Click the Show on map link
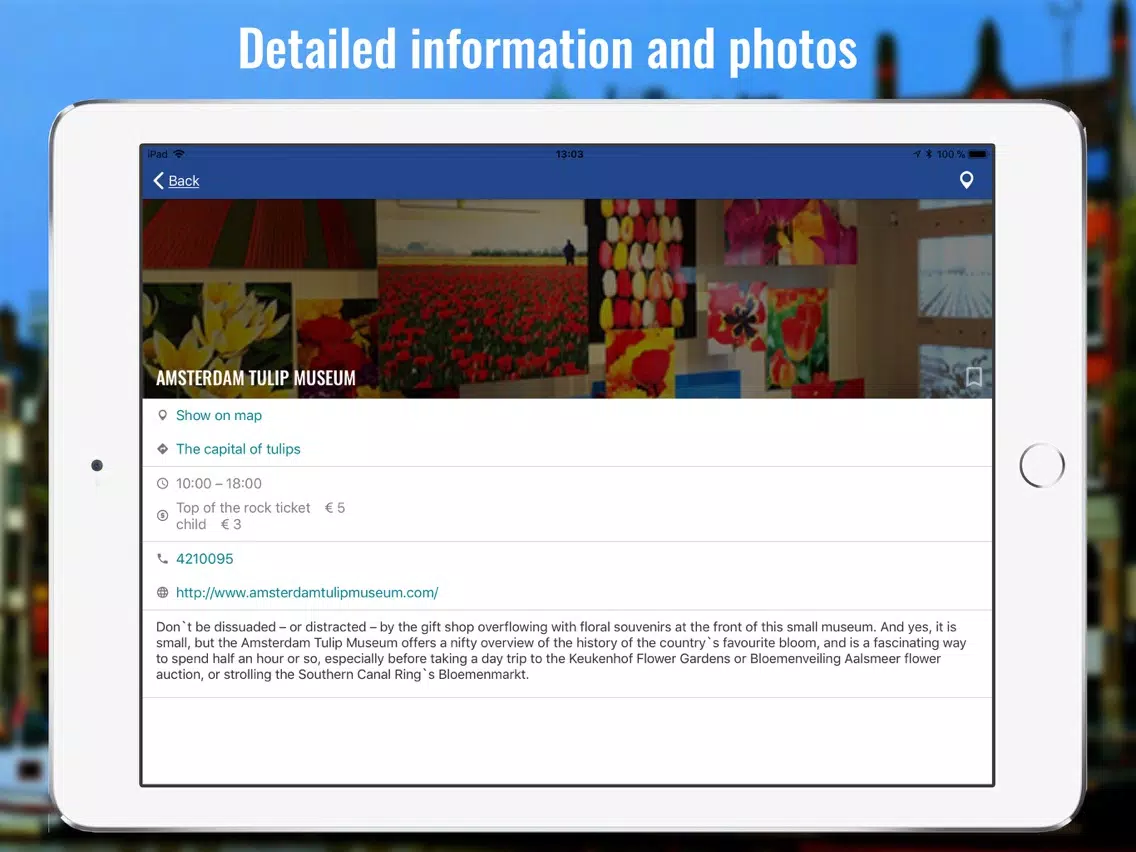This screenshot has height=852, width=1136. click(x=219, y=415)
